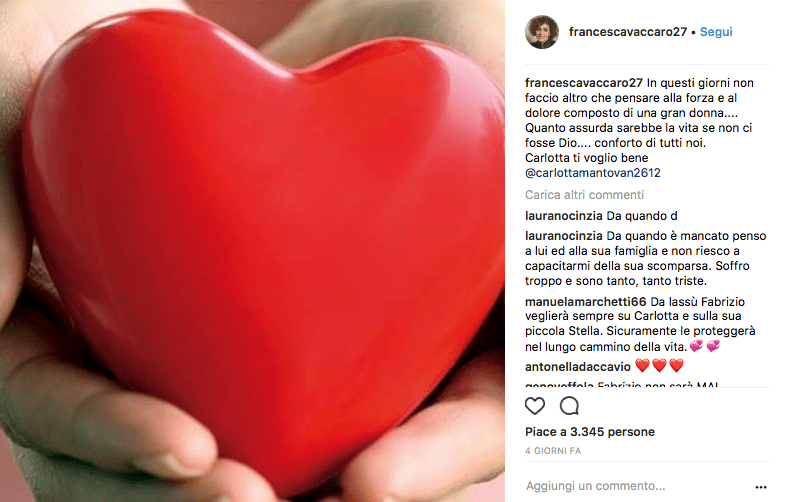
Task: Open francescavaccaro27 profile avatar
Action: tap(542, 32)
